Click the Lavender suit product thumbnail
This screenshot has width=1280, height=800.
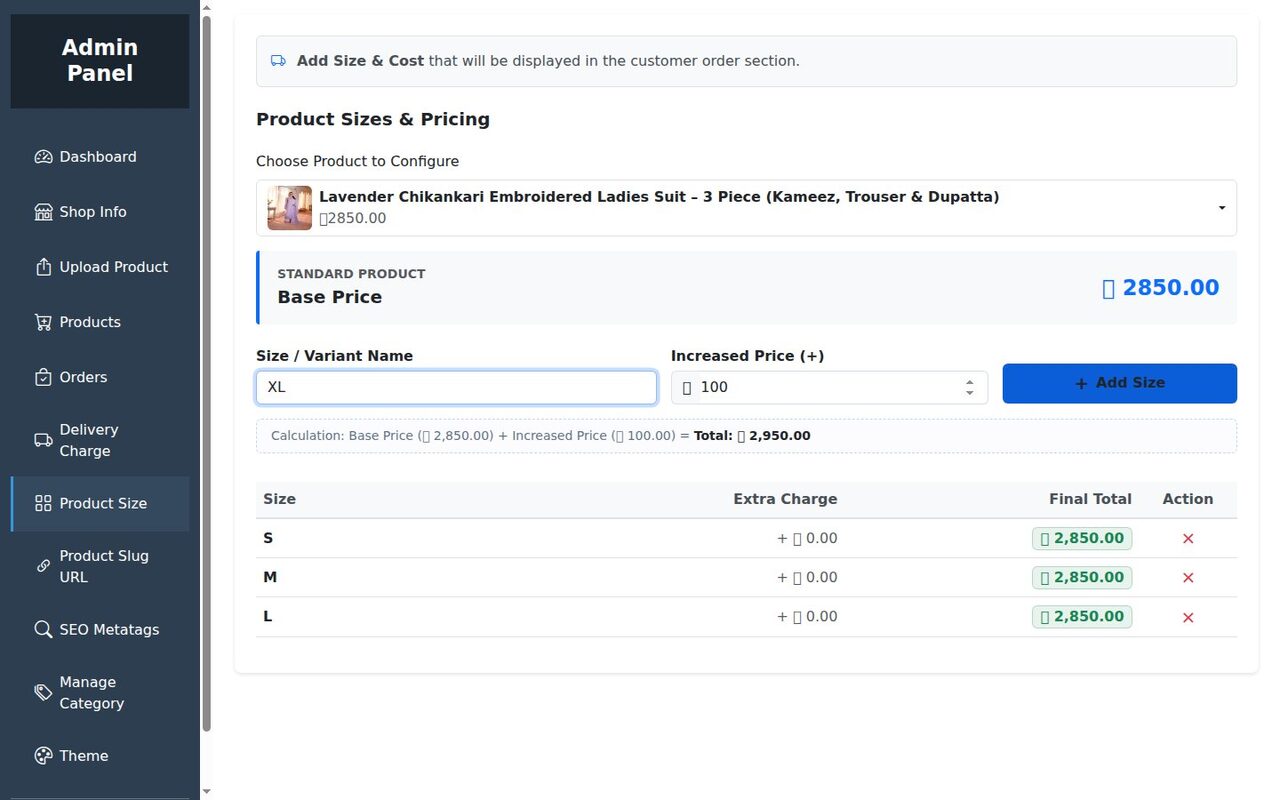tap(289, 208)
